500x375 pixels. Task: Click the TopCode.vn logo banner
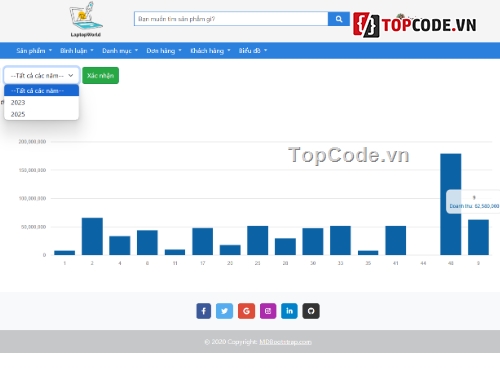(415, 25)
